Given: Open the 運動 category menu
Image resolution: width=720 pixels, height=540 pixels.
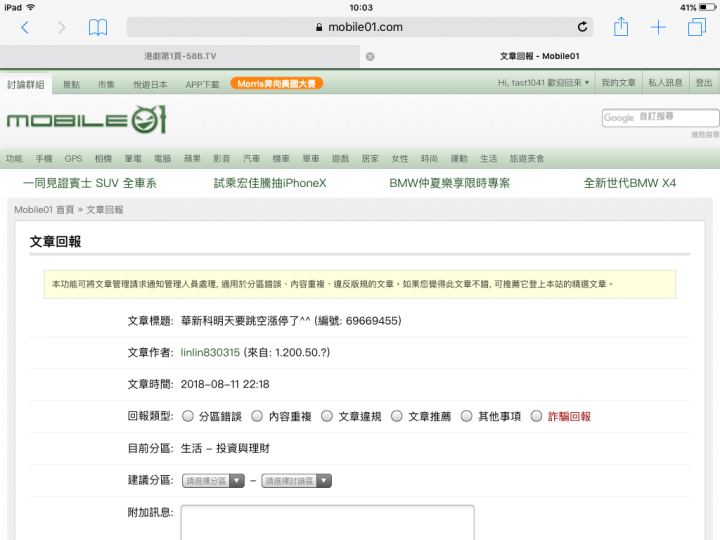Looking at the screenshot, I should [459, 158].
